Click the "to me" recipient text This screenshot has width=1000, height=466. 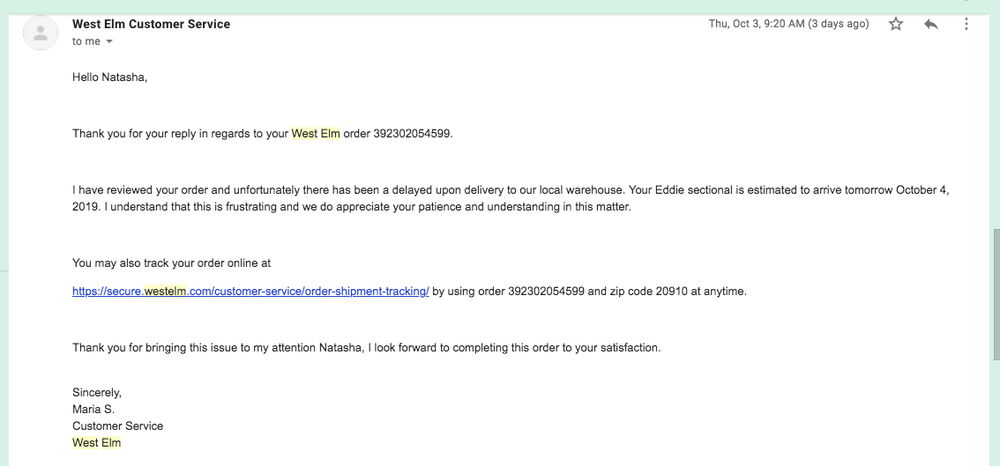point(86,42)
